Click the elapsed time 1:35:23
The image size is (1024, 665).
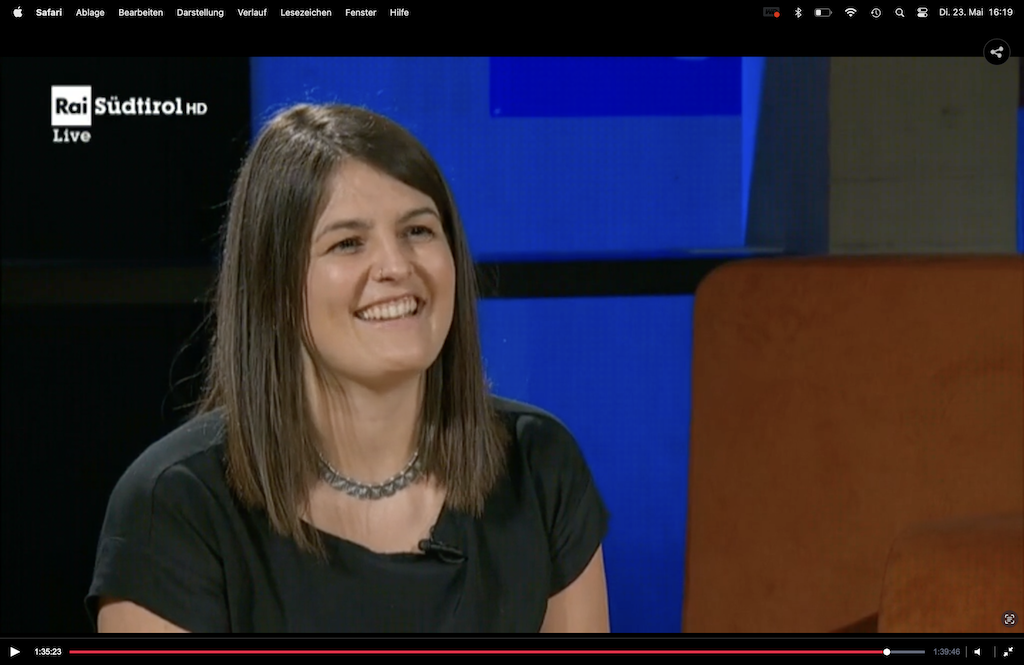point(48,651)
